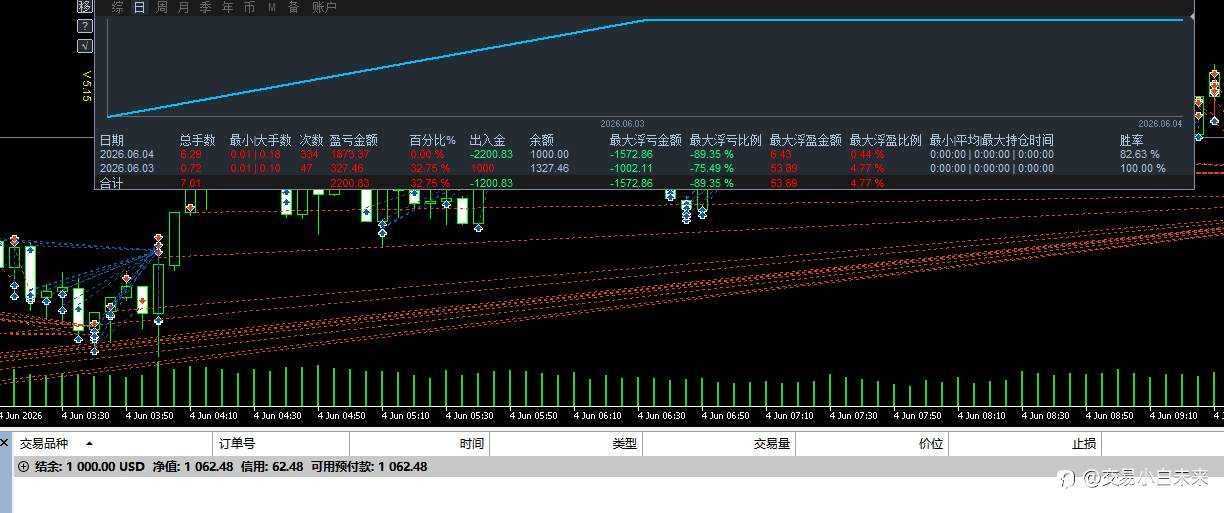Click the 最大浮亏金额 column header

pos(645,141)
